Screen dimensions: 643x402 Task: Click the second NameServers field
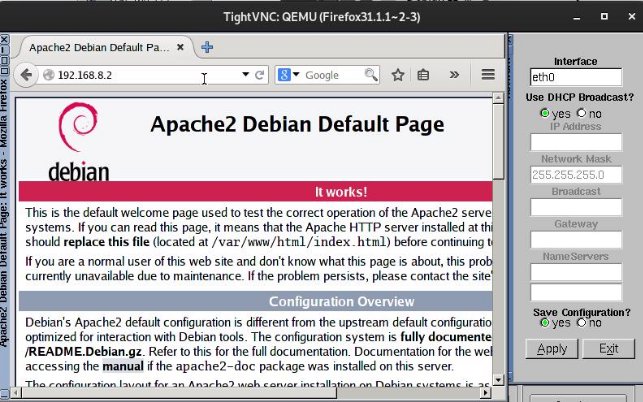(x=575, y=292)
